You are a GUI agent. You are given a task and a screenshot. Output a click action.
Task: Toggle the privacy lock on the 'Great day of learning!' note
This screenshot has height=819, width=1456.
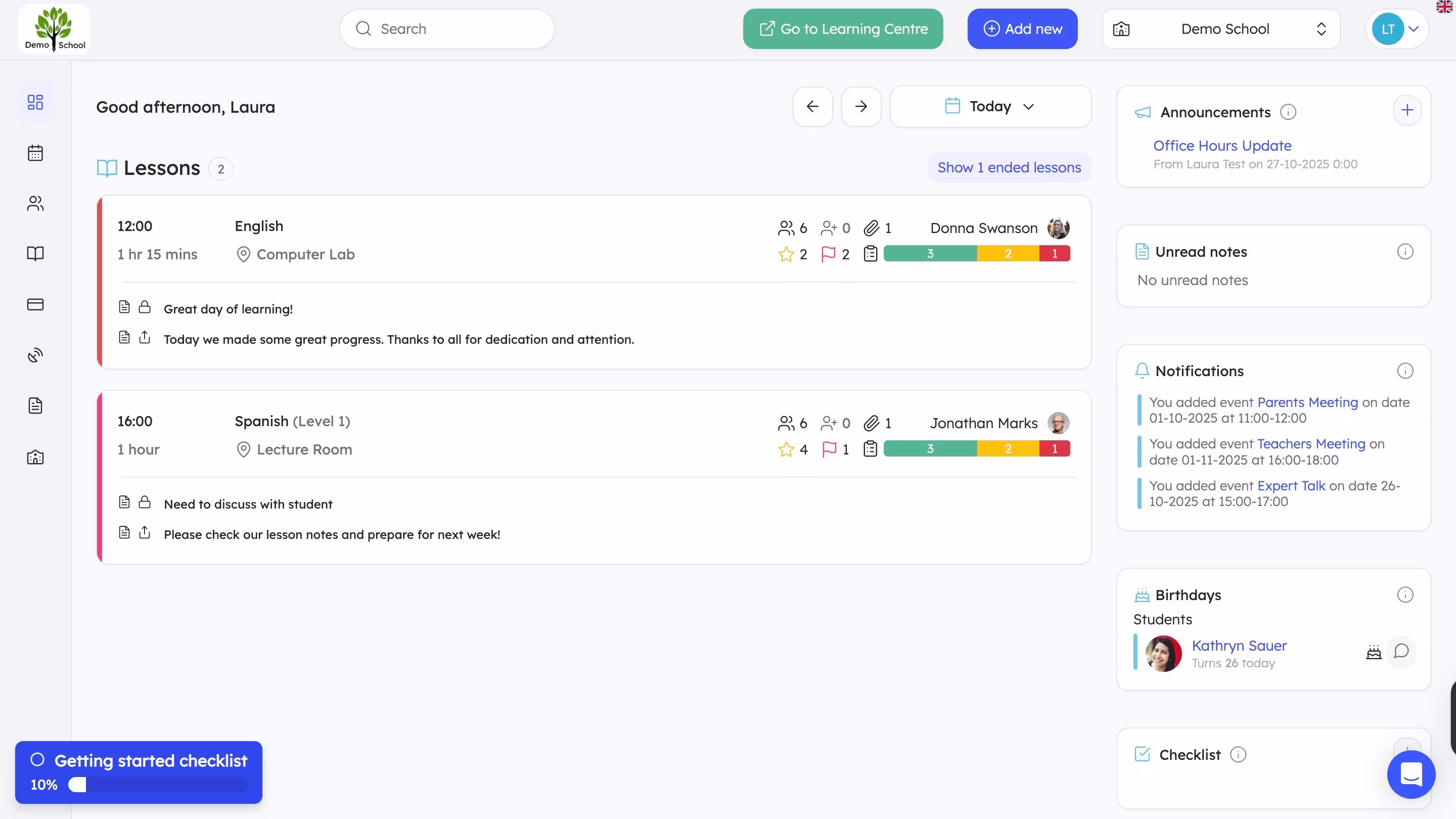[x=145, y=307]
